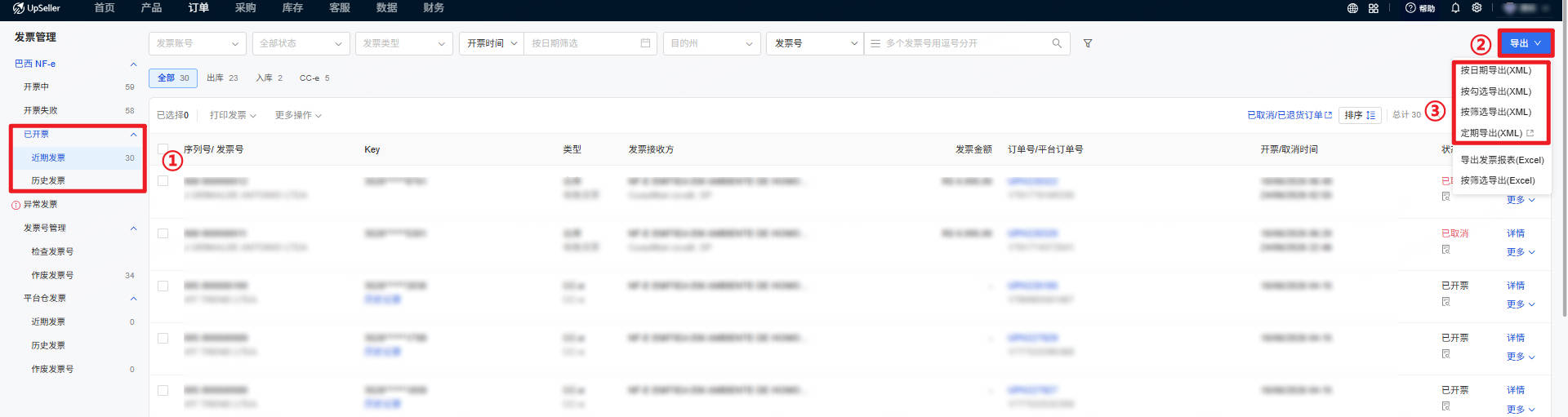
Task: Switch to the 入库 2 tab
Action: point(269,78)
